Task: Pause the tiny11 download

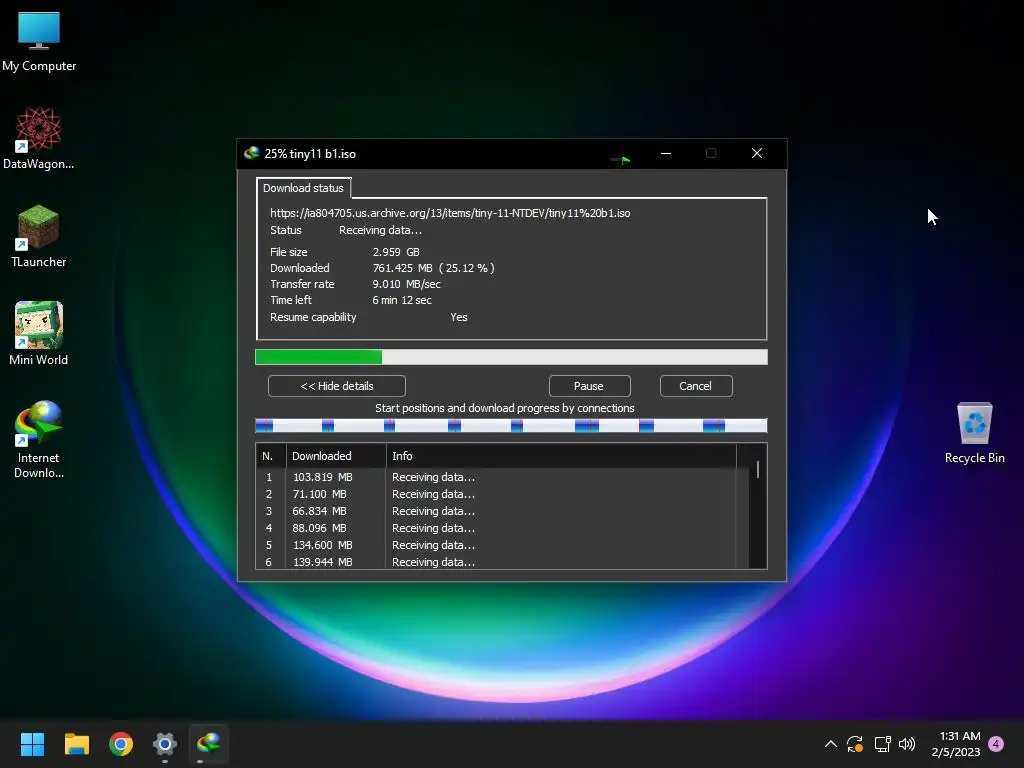Action: [589, 386]
